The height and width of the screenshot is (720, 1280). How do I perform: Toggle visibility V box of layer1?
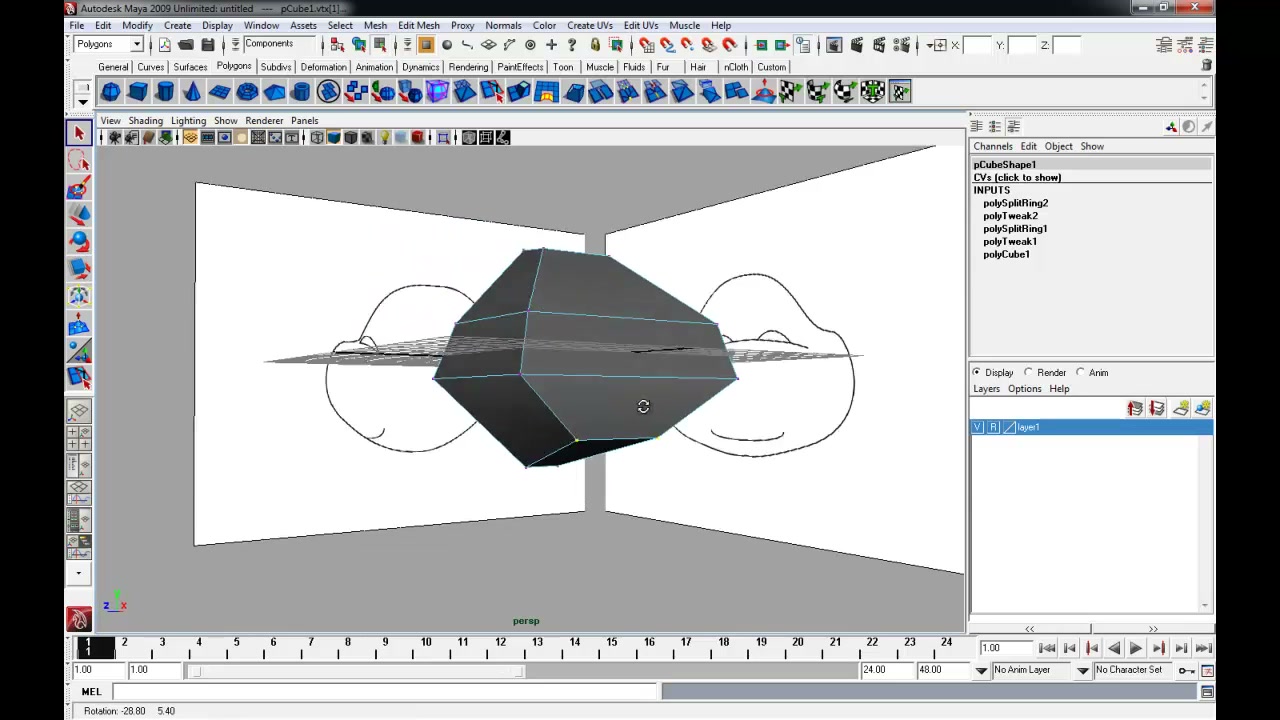click(x=978, y=427)
